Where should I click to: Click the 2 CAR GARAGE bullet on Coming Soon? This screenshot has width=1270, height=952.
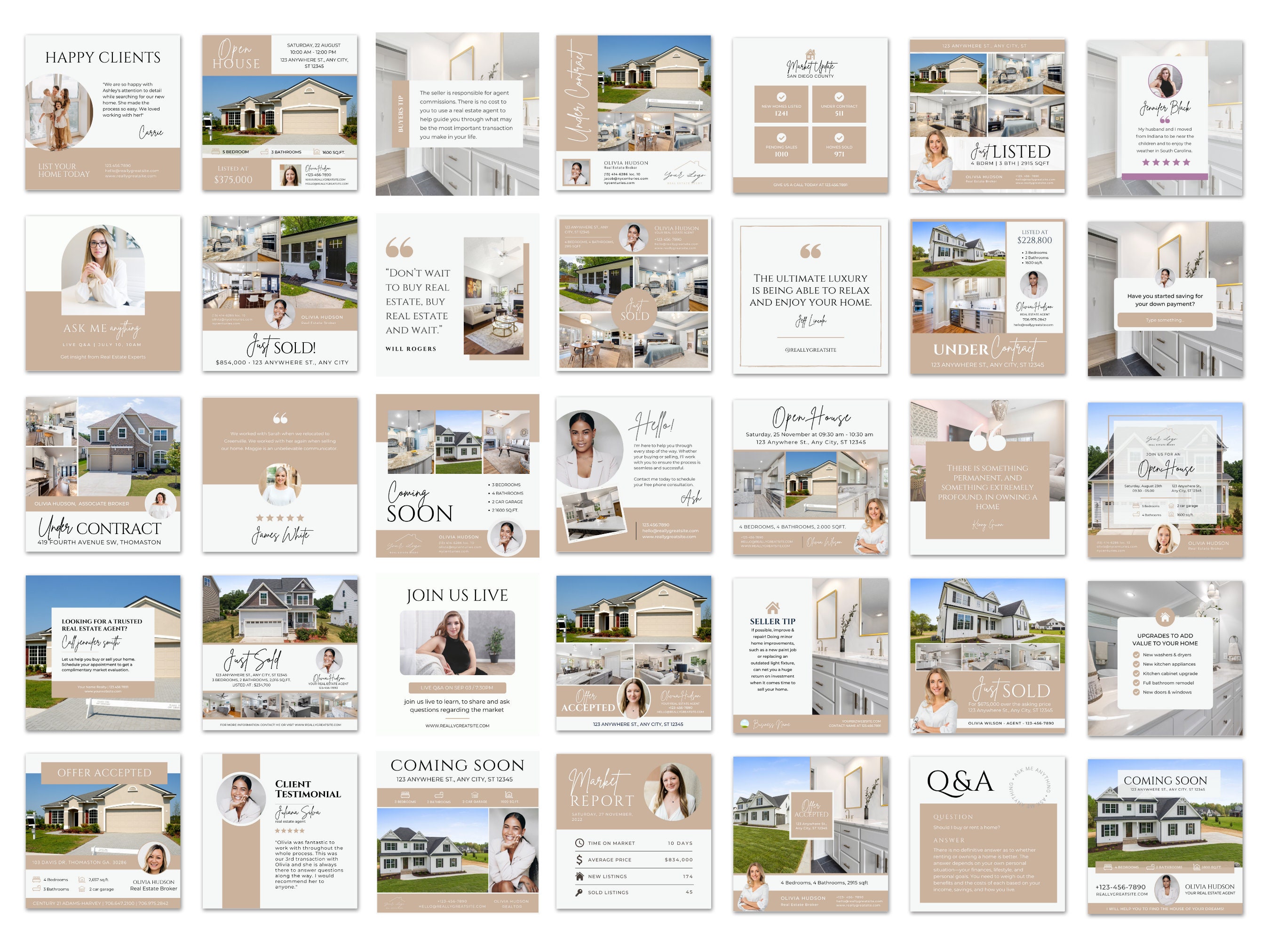(x=507, y=502)
